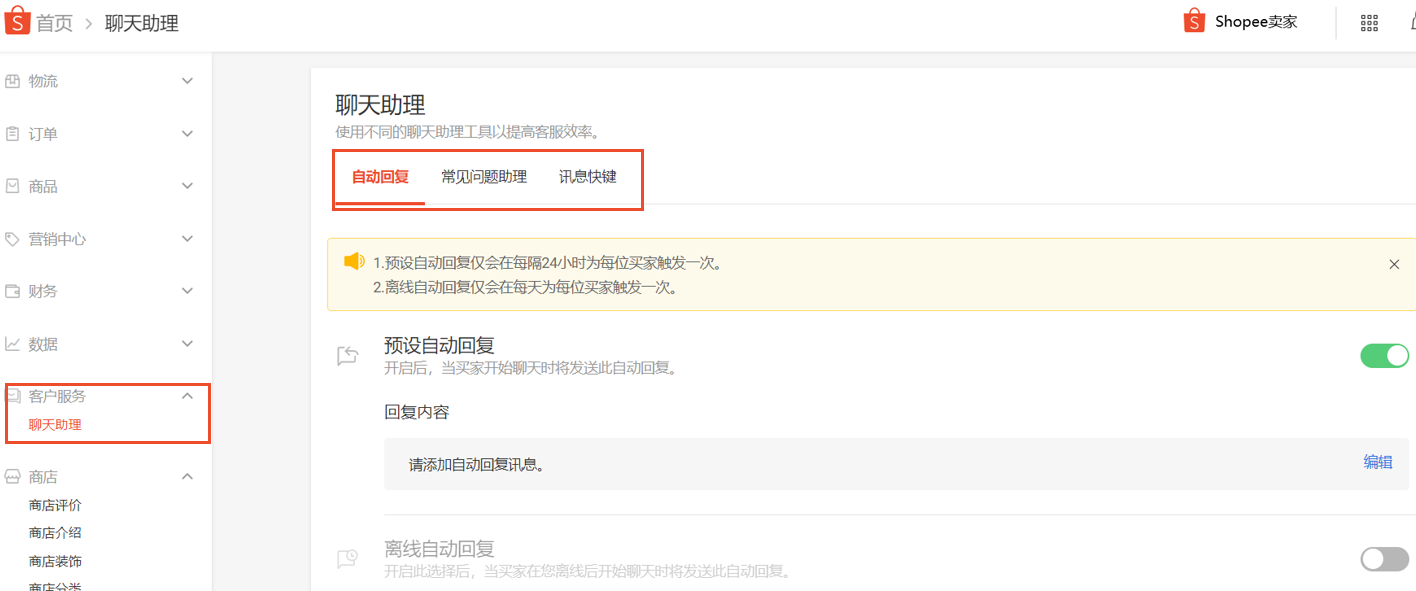The width and height of the screenshot is (1416, 591).
Task: Switch to the 自动回复 tab
Action: click(x=380, y=177)
